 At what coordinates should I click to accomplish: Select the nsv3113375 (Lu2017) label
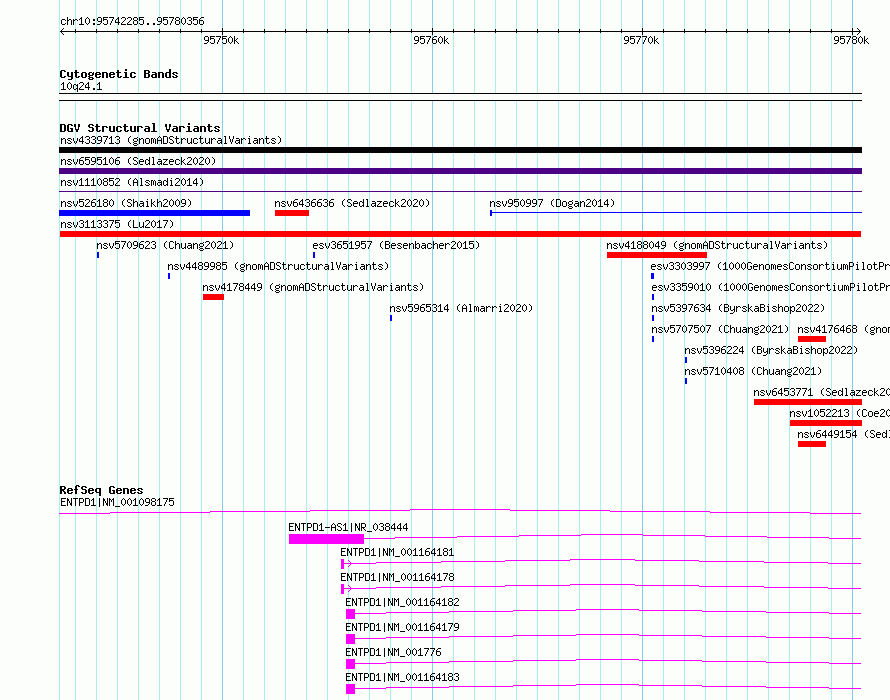point(117,224)
